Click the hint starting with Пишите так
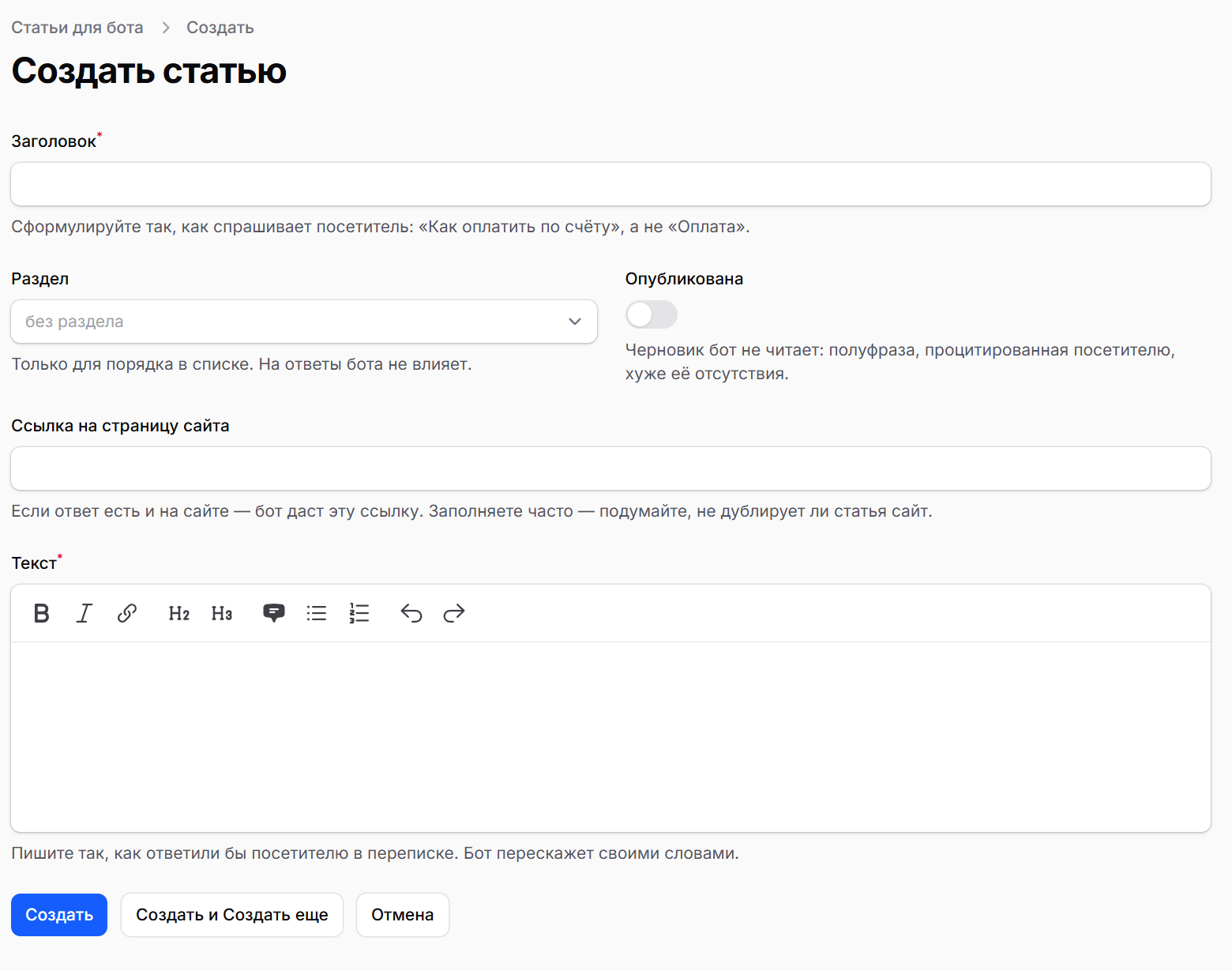The height and width of the screenshot is (971, 1232). (x=375, y=853)
